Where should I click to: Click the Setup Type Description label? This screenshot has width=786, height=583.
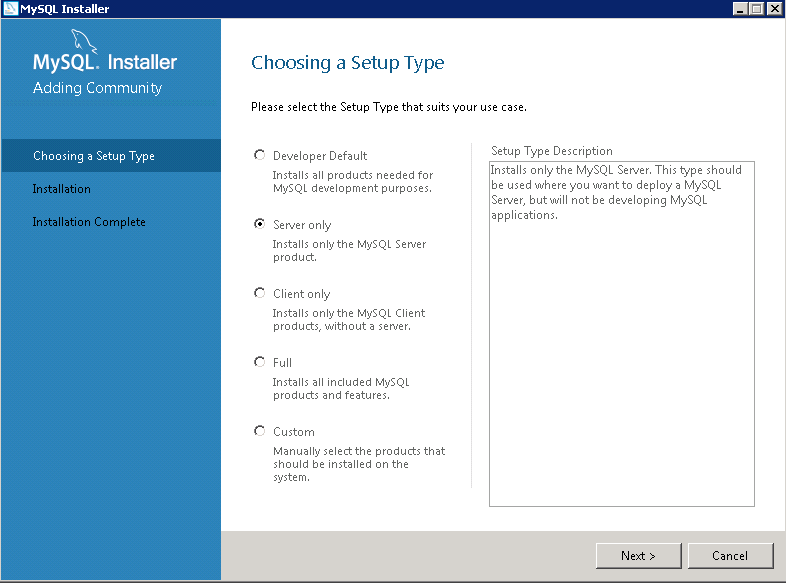click(x=551, y=151)
